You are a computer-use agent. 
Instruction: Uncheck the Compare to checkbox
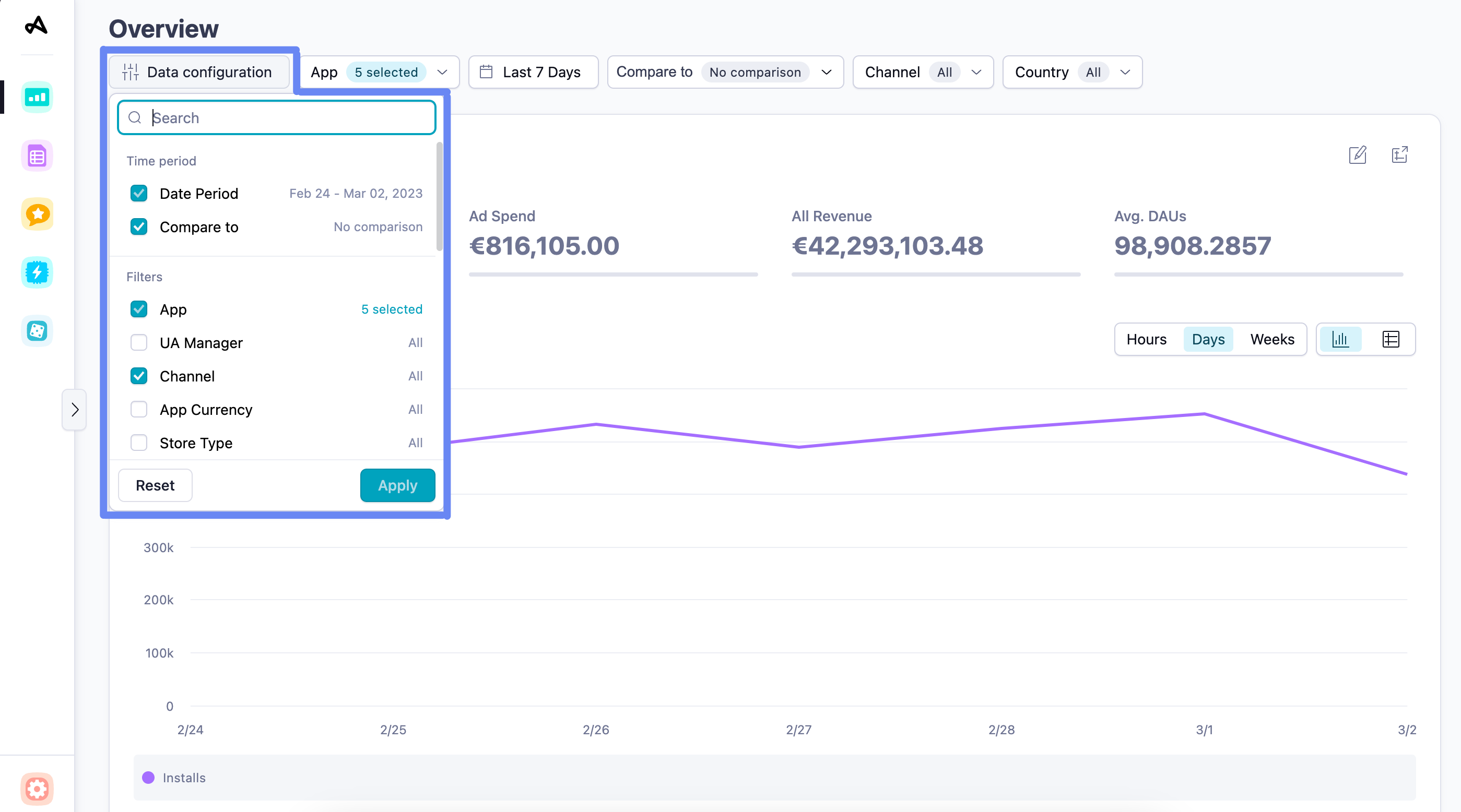click(x=139, y=226)
